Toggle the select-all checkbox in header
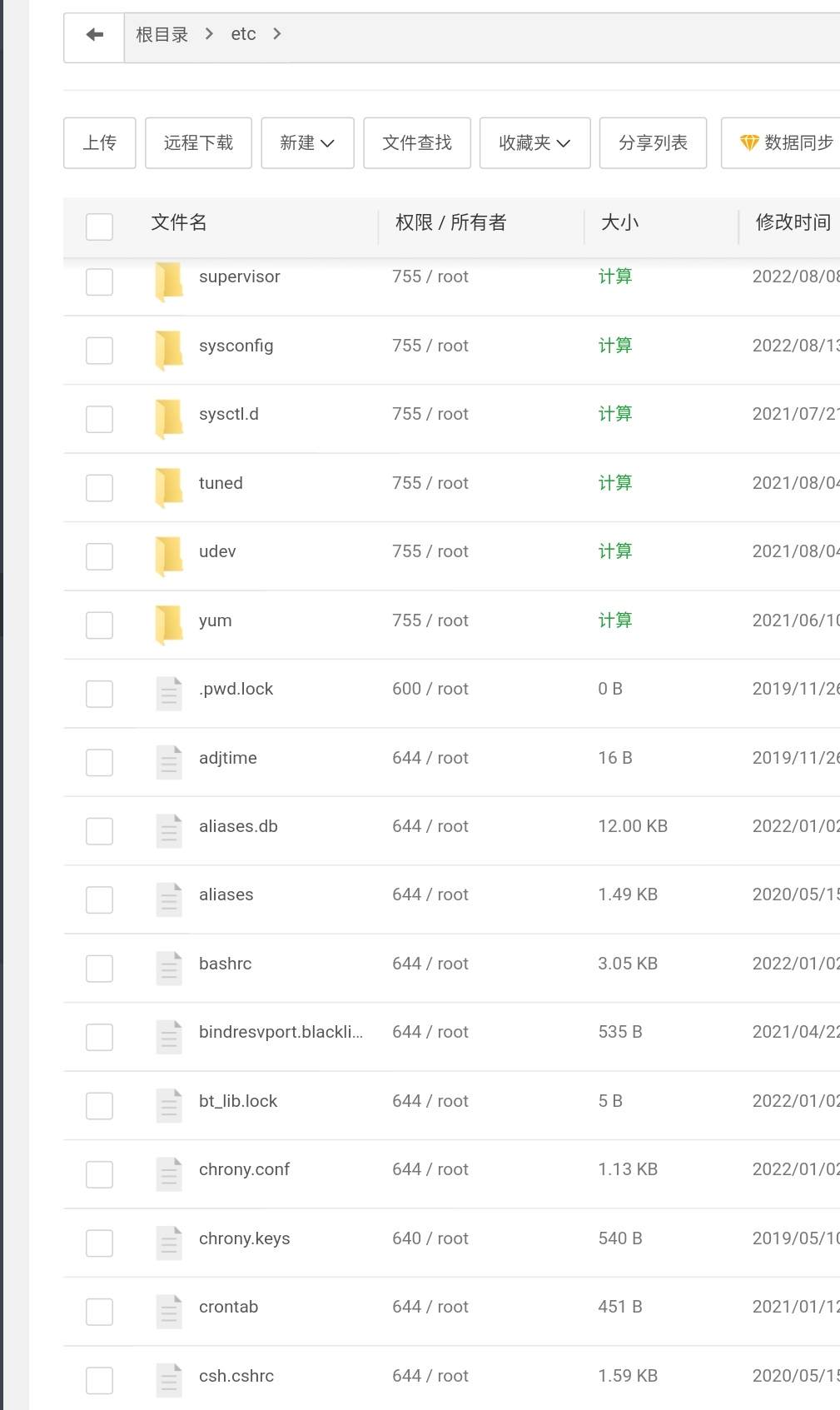This screenshot has height=1410, width=840. point(99,227)
